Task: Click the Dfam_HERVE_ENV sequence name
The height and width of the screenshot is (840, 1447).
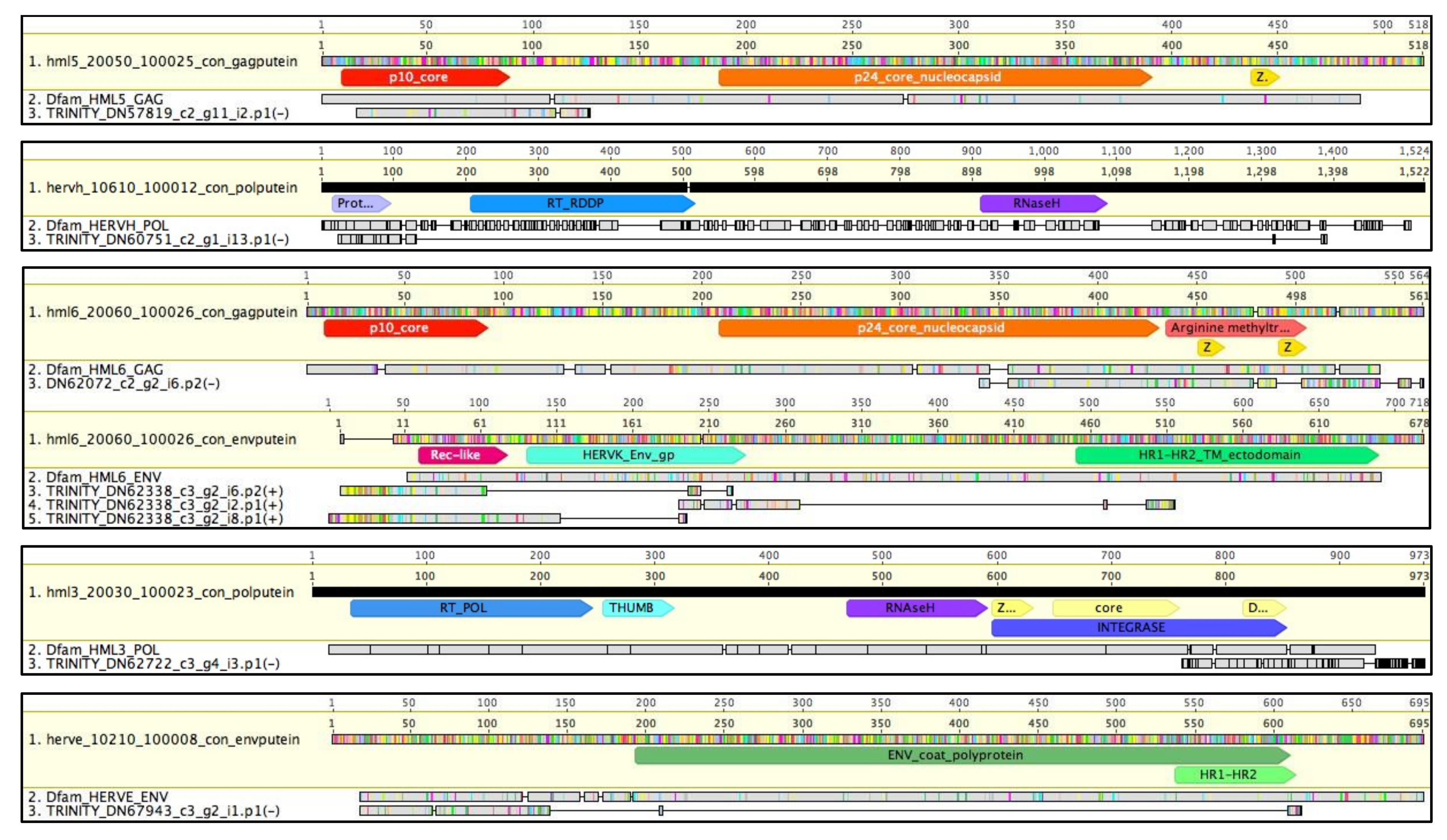Action: 107,797
